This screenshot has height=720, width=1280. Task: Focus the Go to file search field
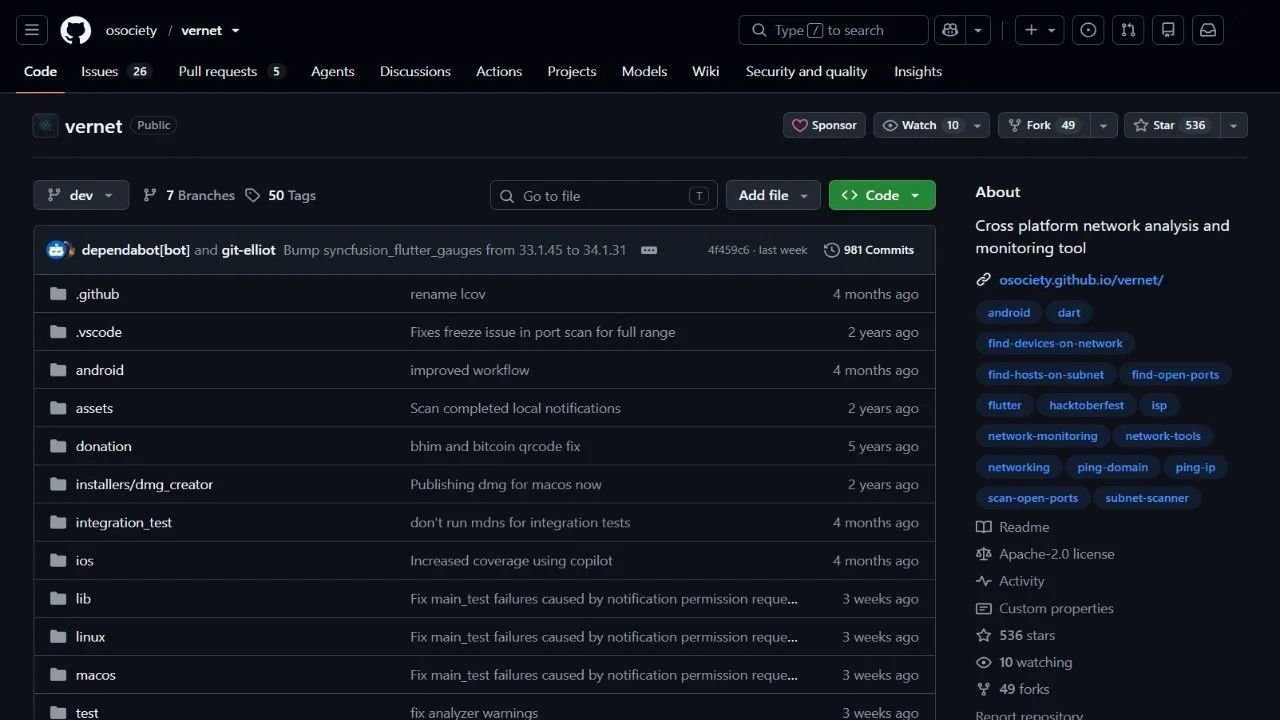(x=604, y=195)
